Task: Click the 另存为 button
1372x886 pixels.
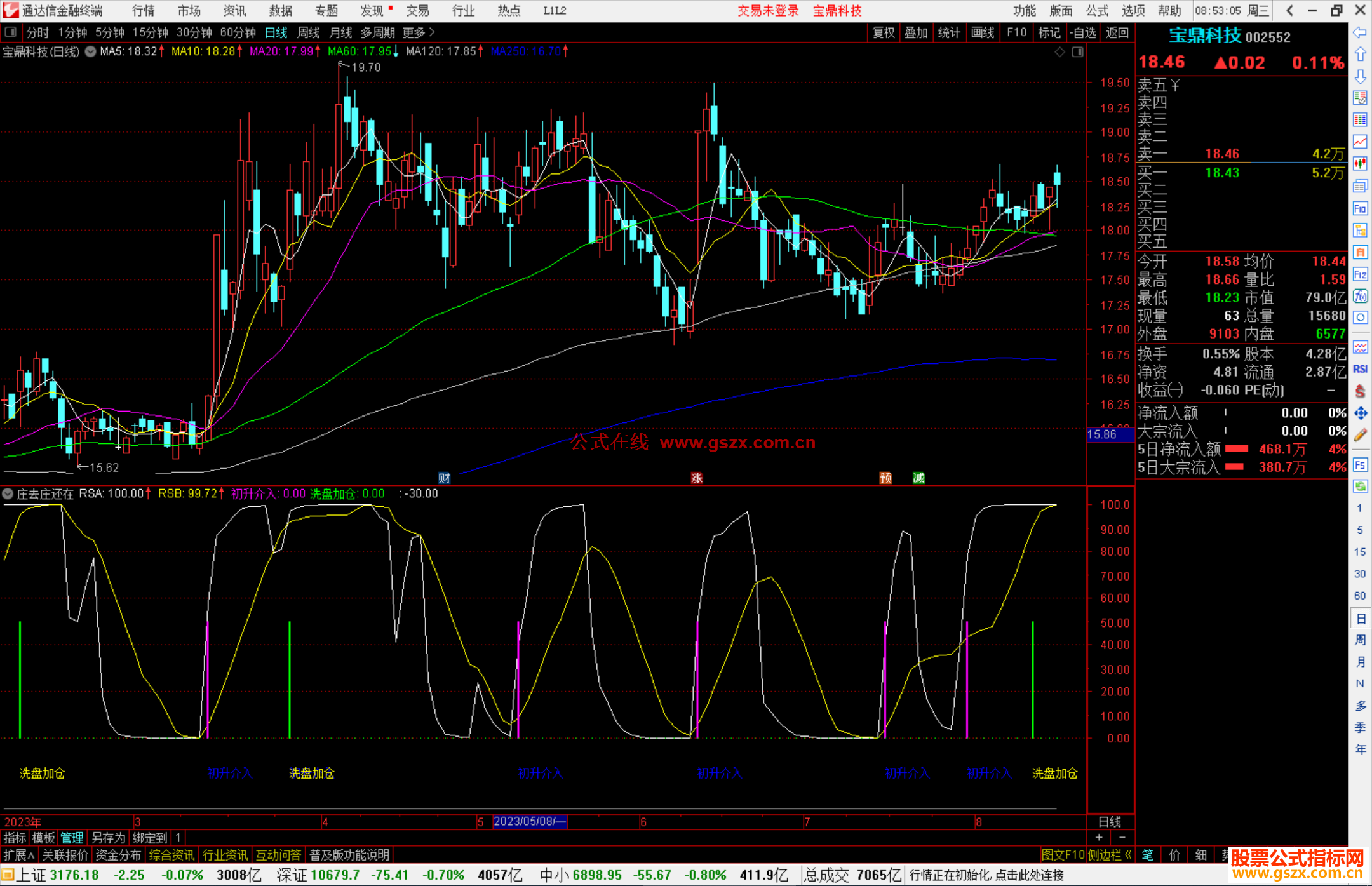Action: [108, 838]
